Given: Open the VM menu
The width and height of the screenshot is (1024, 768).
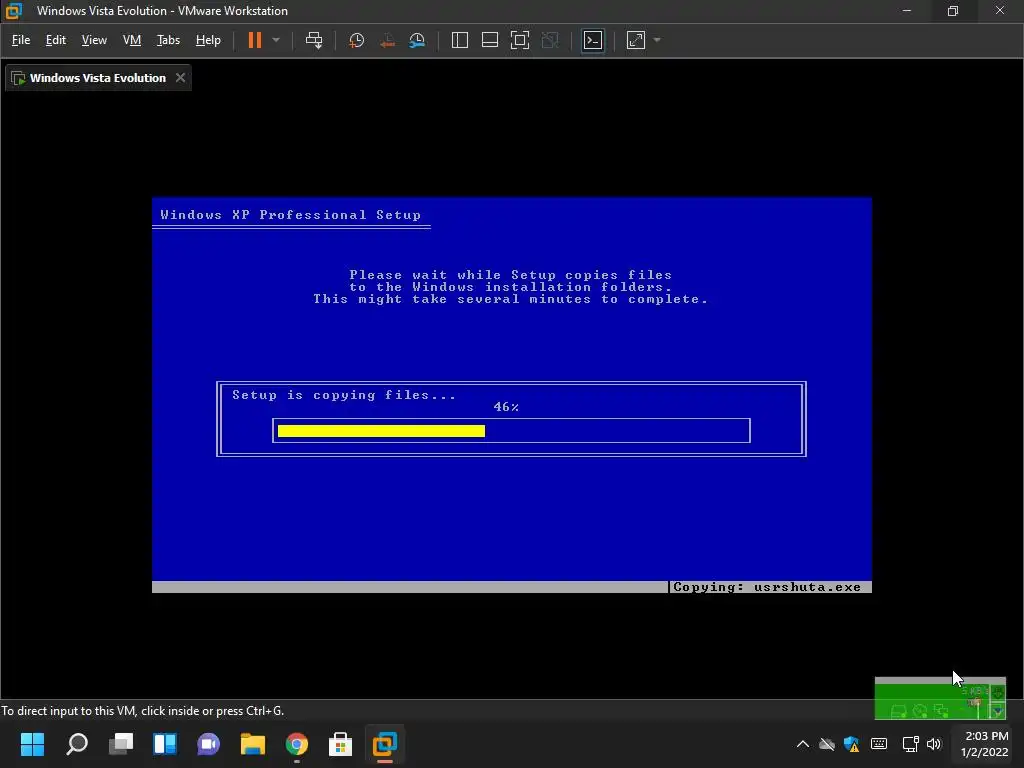Looking at the screenshot, I should click(x=132, y=40).
